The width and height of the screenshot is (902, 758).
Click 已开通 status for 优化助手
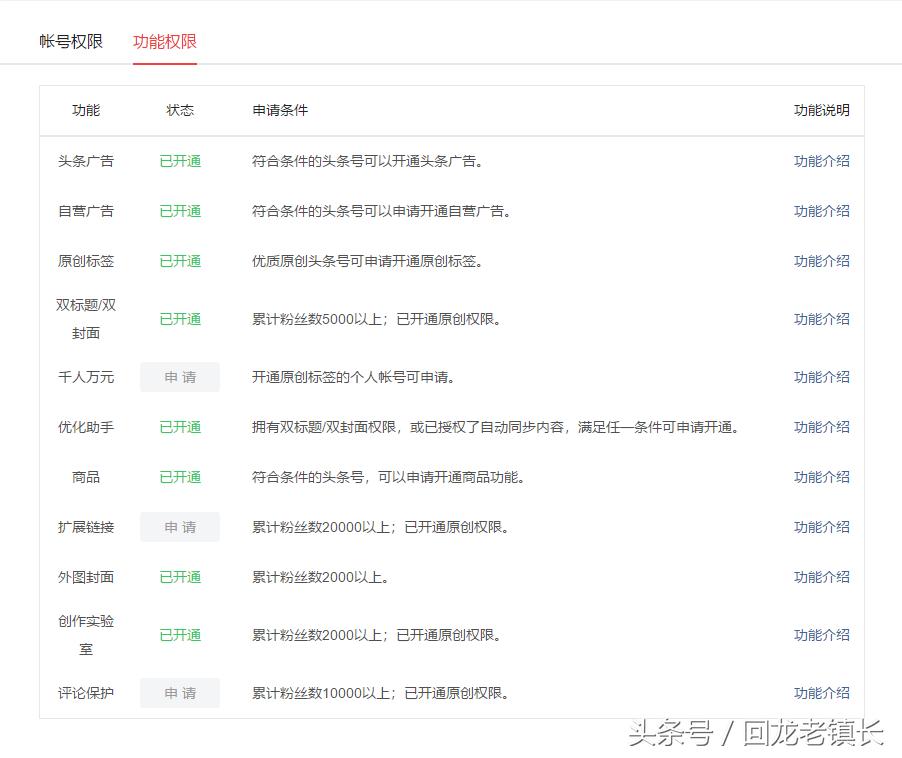pyautogui.click(x=180, y=427)
